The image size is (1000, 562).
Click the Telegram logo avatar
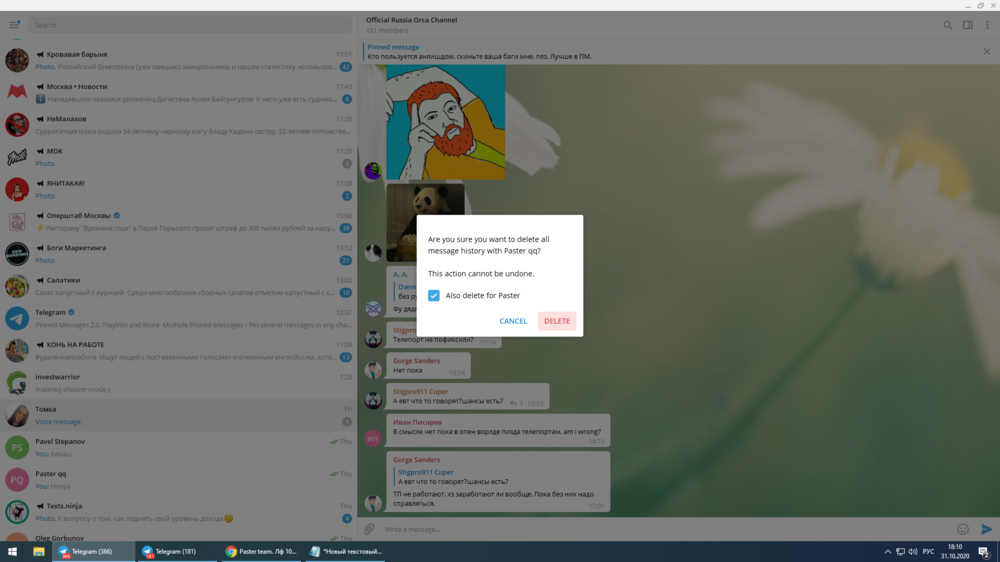pyautogui.click(x=17, y=318)
